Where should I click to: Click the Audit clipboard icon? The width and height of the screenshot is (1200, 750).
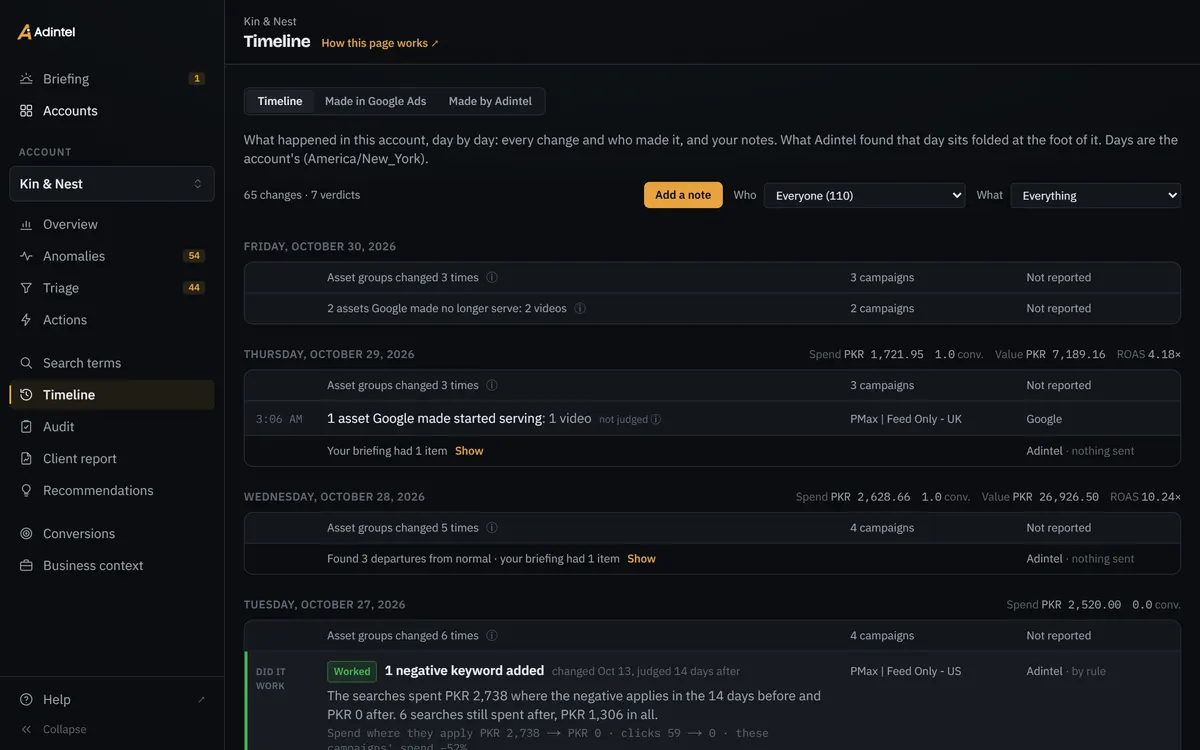[26, 428]
